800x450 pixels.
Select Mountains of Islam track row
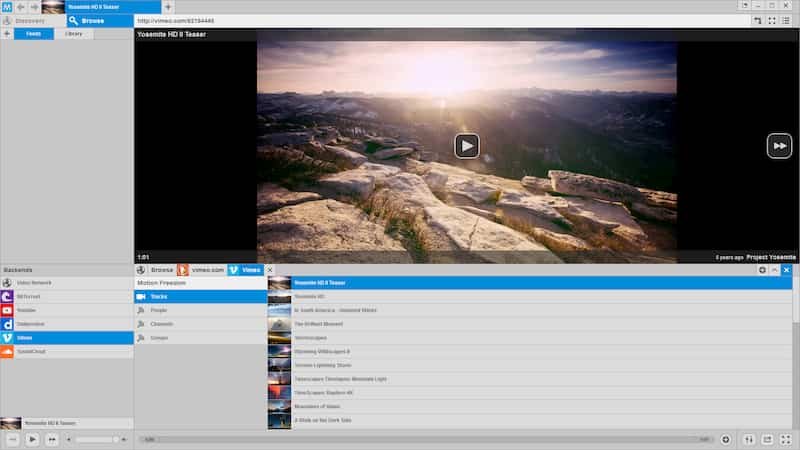[530, 407]
